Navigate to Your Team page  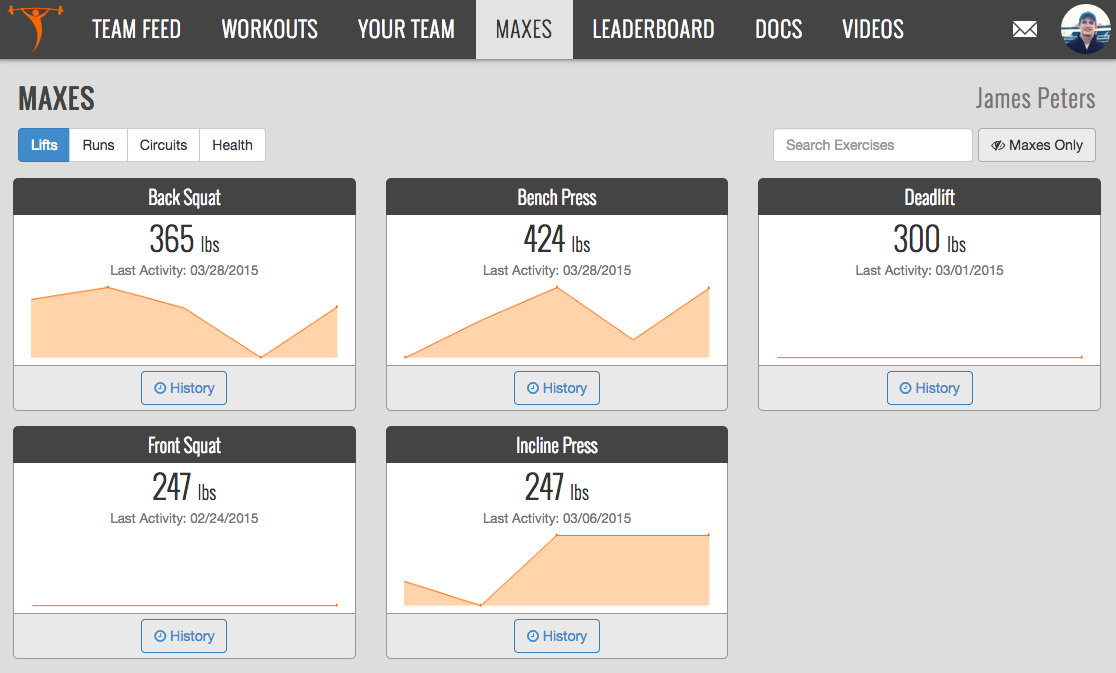[406, 29]
